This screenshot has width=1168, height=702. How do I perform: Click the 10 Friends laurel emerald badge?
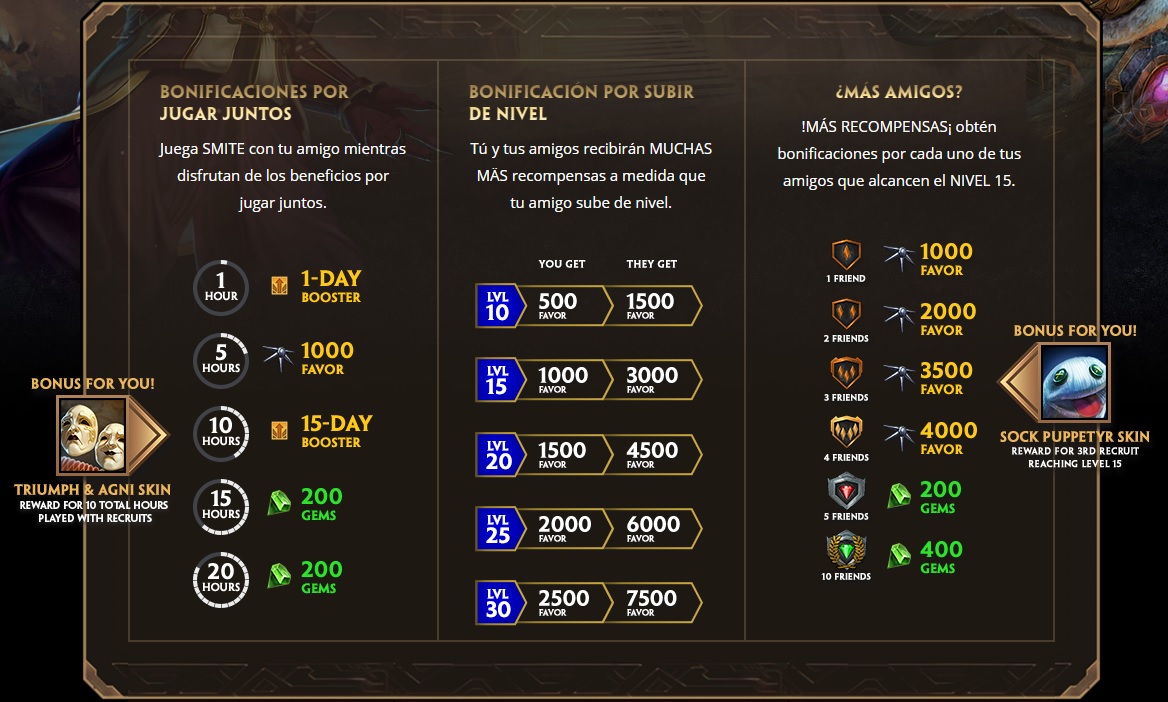pos(846,550)
